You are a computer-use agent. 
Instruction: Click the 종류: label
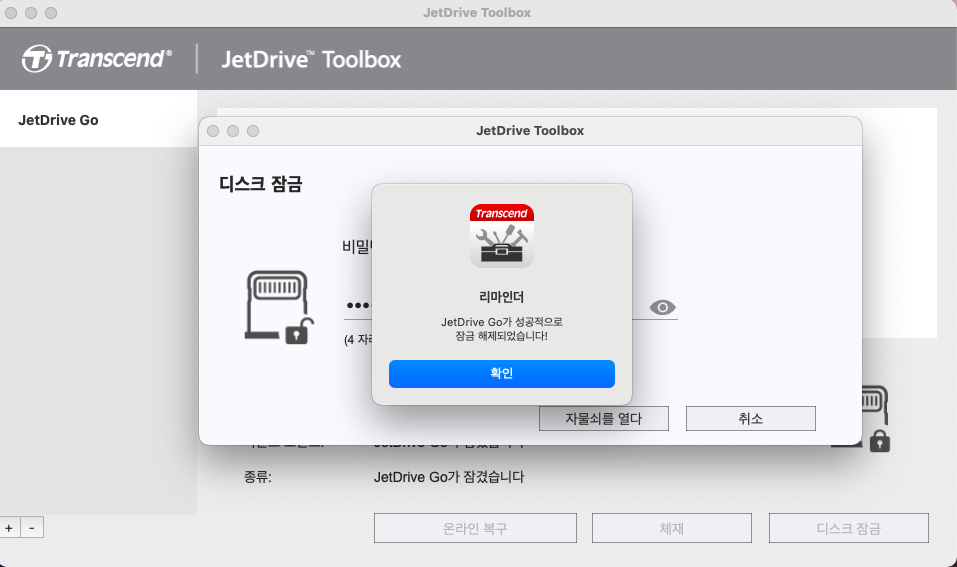[258, 477]
